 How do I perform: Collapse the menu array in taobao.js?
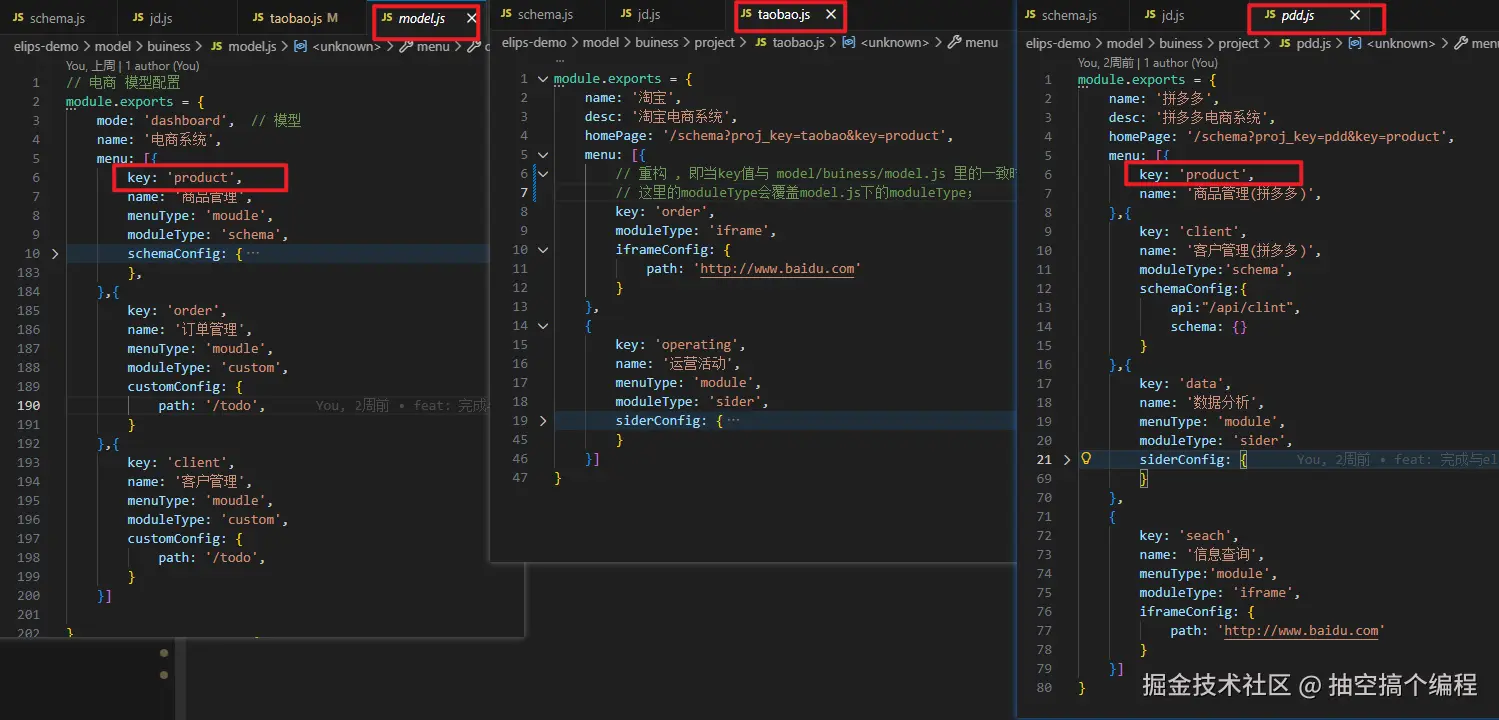click(x=543, y=155)
